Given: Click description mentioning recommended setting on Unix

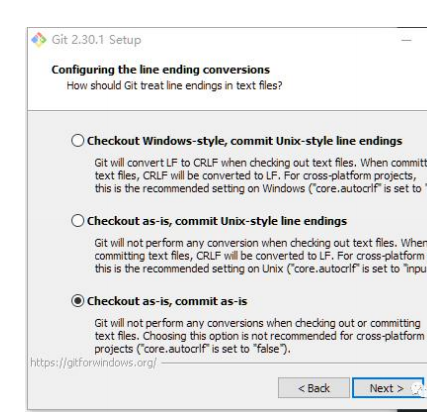Looking at the screenshot, I should click(260, 256).
